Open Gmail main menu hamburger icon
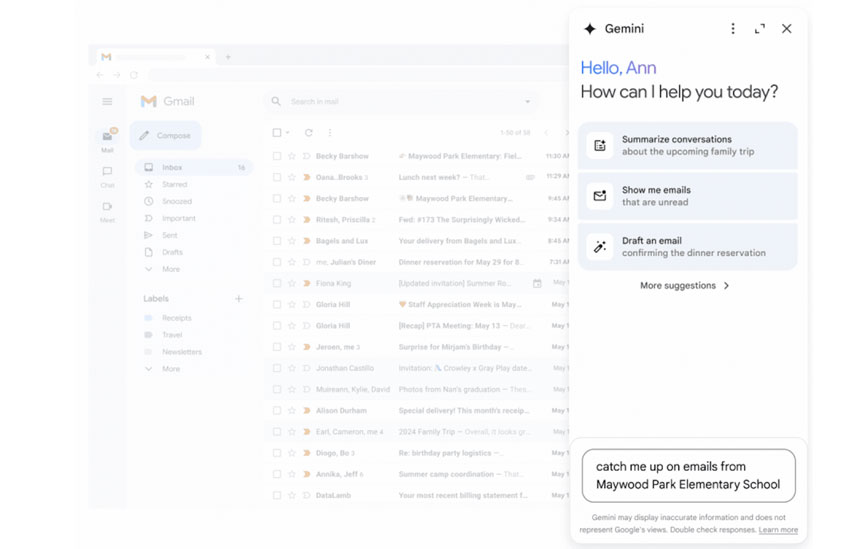Viewport: 860px width, 549px height. [108, 101]
